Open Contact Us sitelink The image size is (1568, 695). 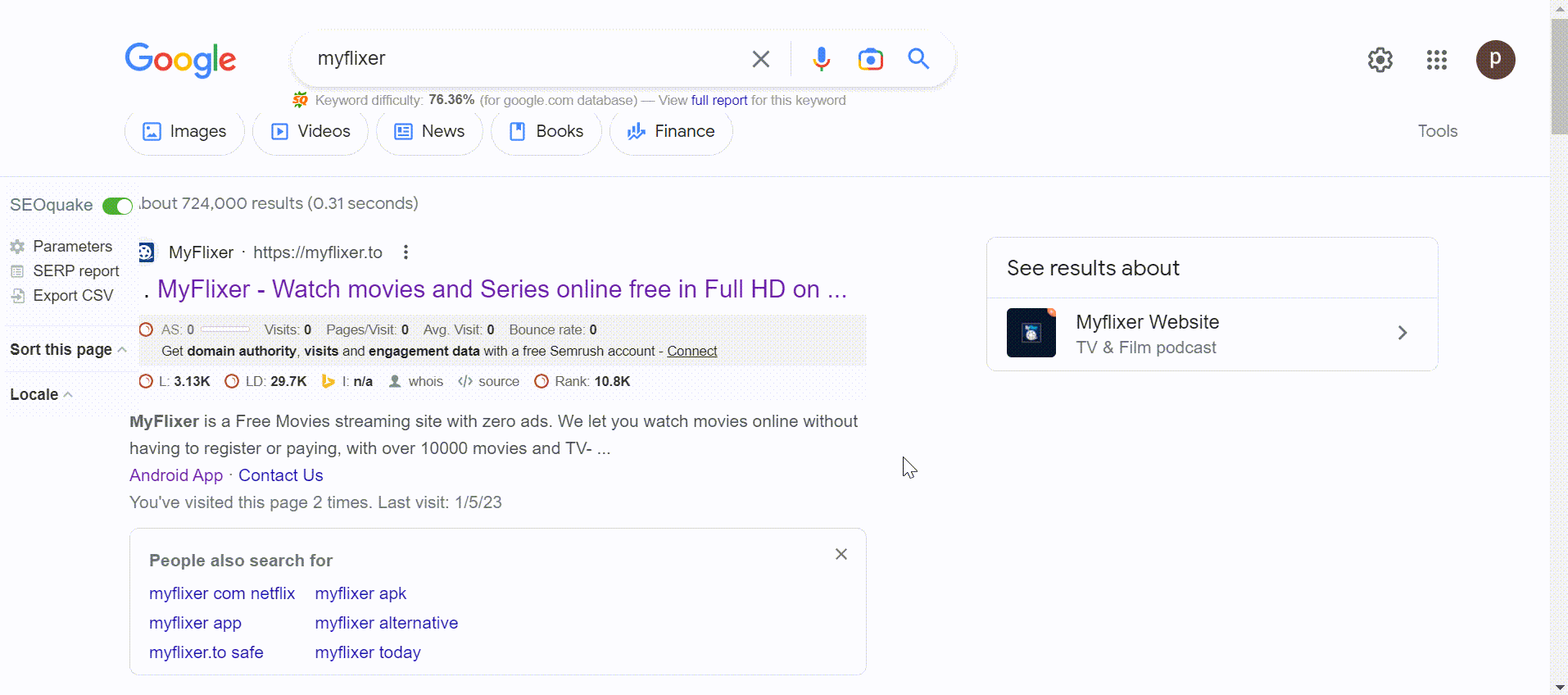[280, 475]
